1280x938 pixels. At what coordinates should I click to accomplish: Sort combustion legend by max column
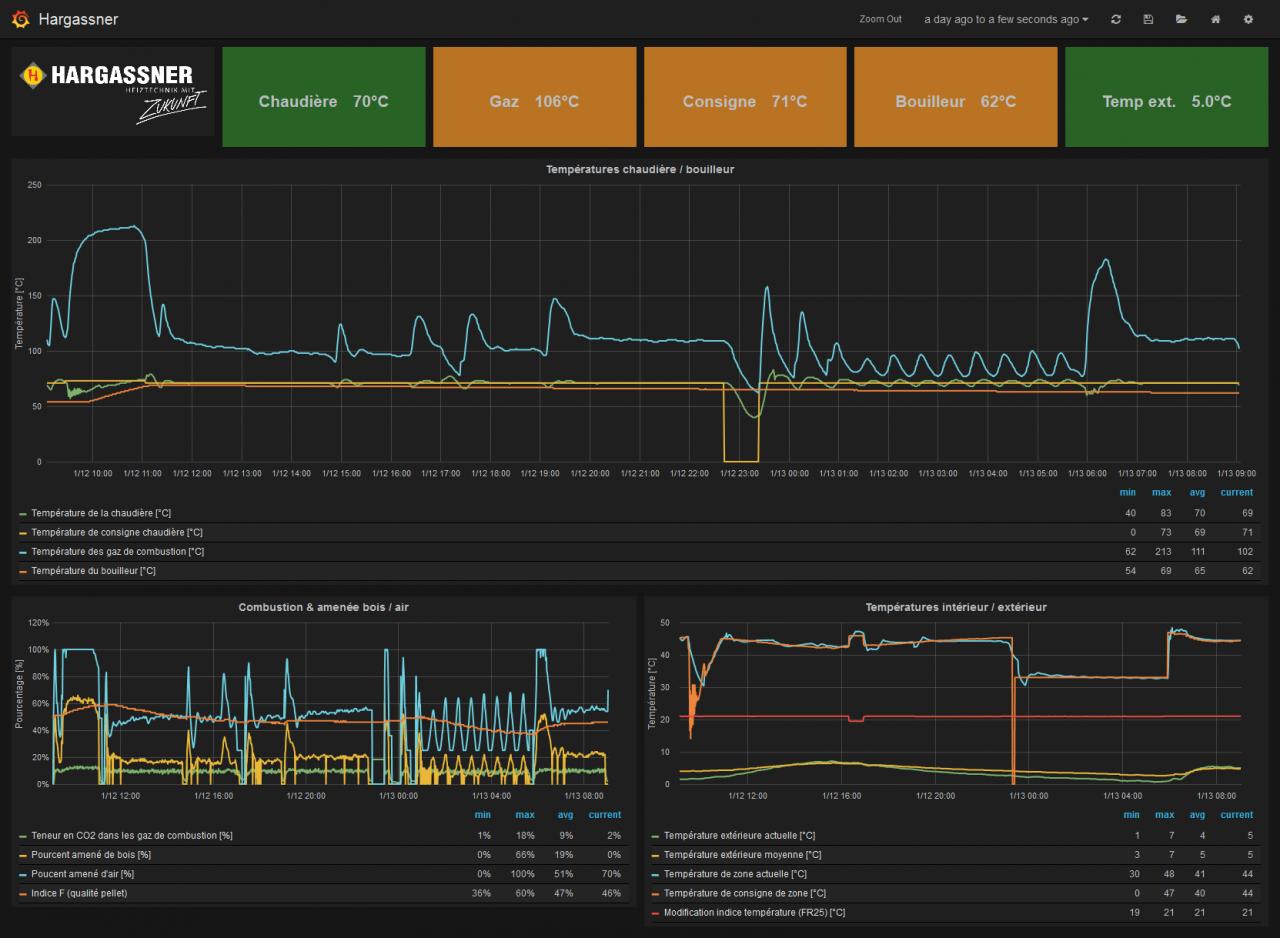[525, 815]
